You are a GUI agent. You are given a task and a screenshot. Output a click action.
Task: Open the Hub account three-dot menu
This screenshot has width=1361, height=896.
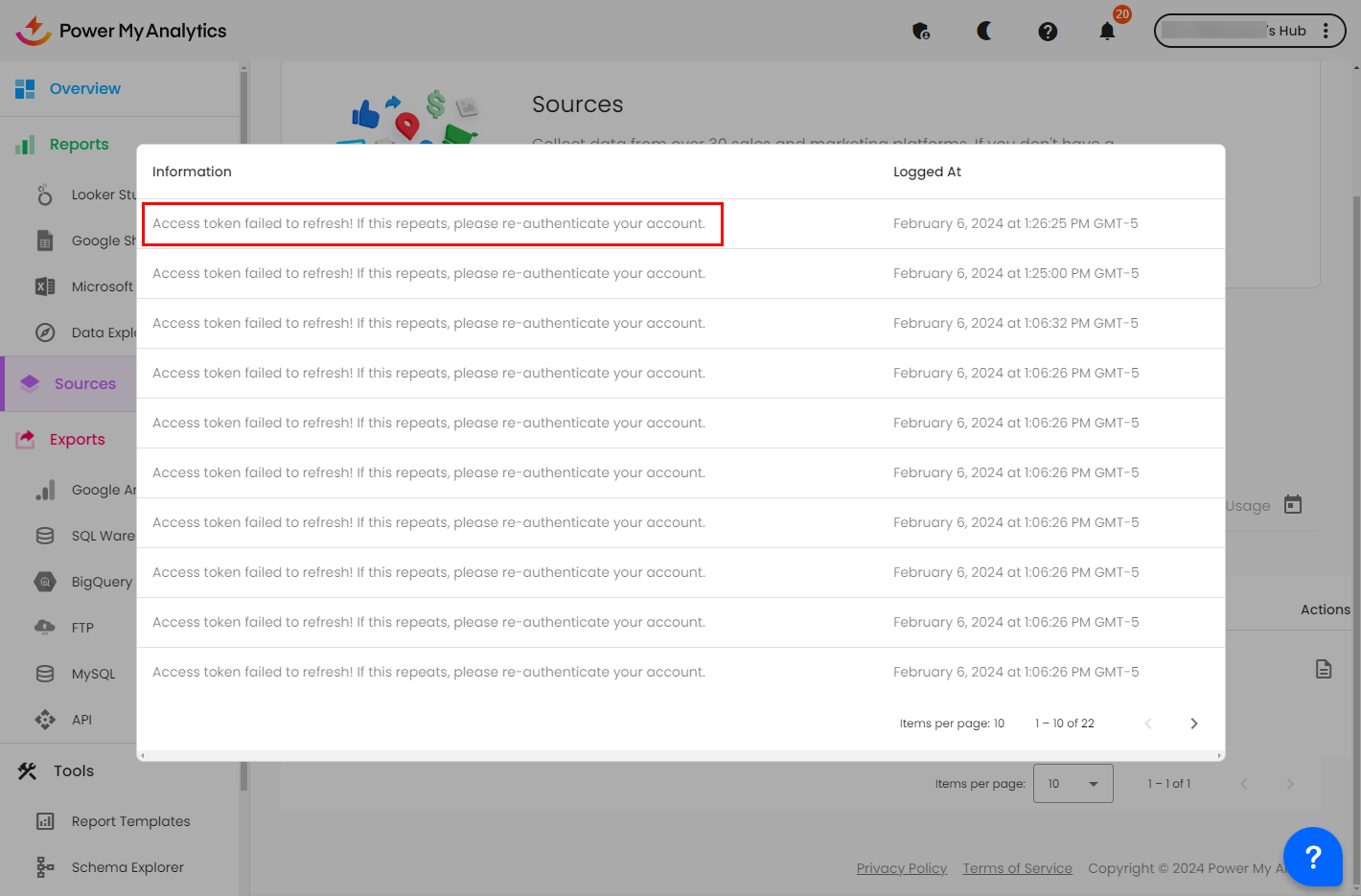[x=1326, y=31]
